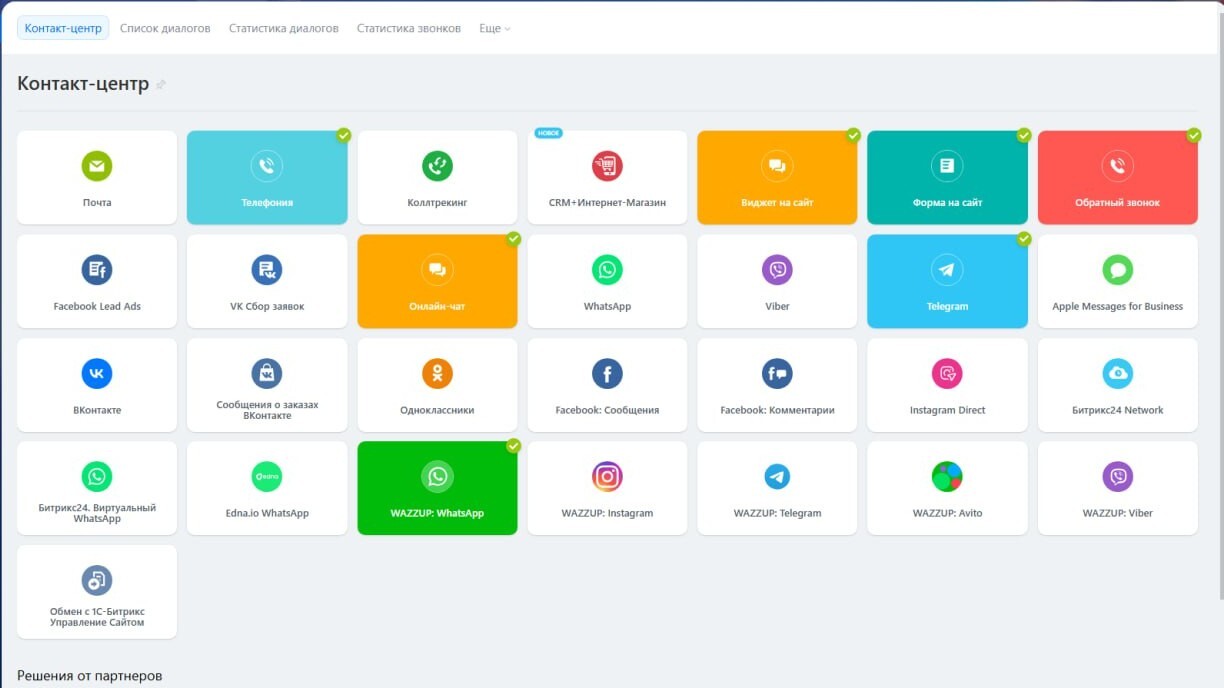This screenshot has height=688, width=1224.
Task: Open the Edna.io WhatsApp icon
Action: [x=267, y=477]
